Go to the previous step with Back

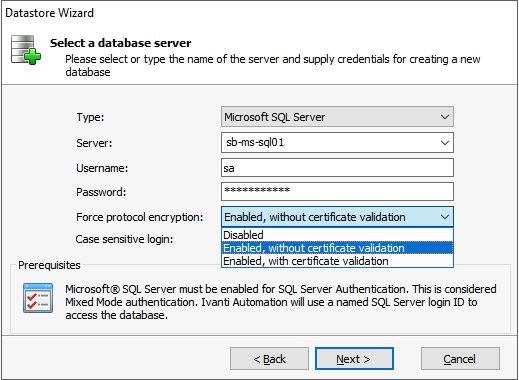[x=269, y=359]
